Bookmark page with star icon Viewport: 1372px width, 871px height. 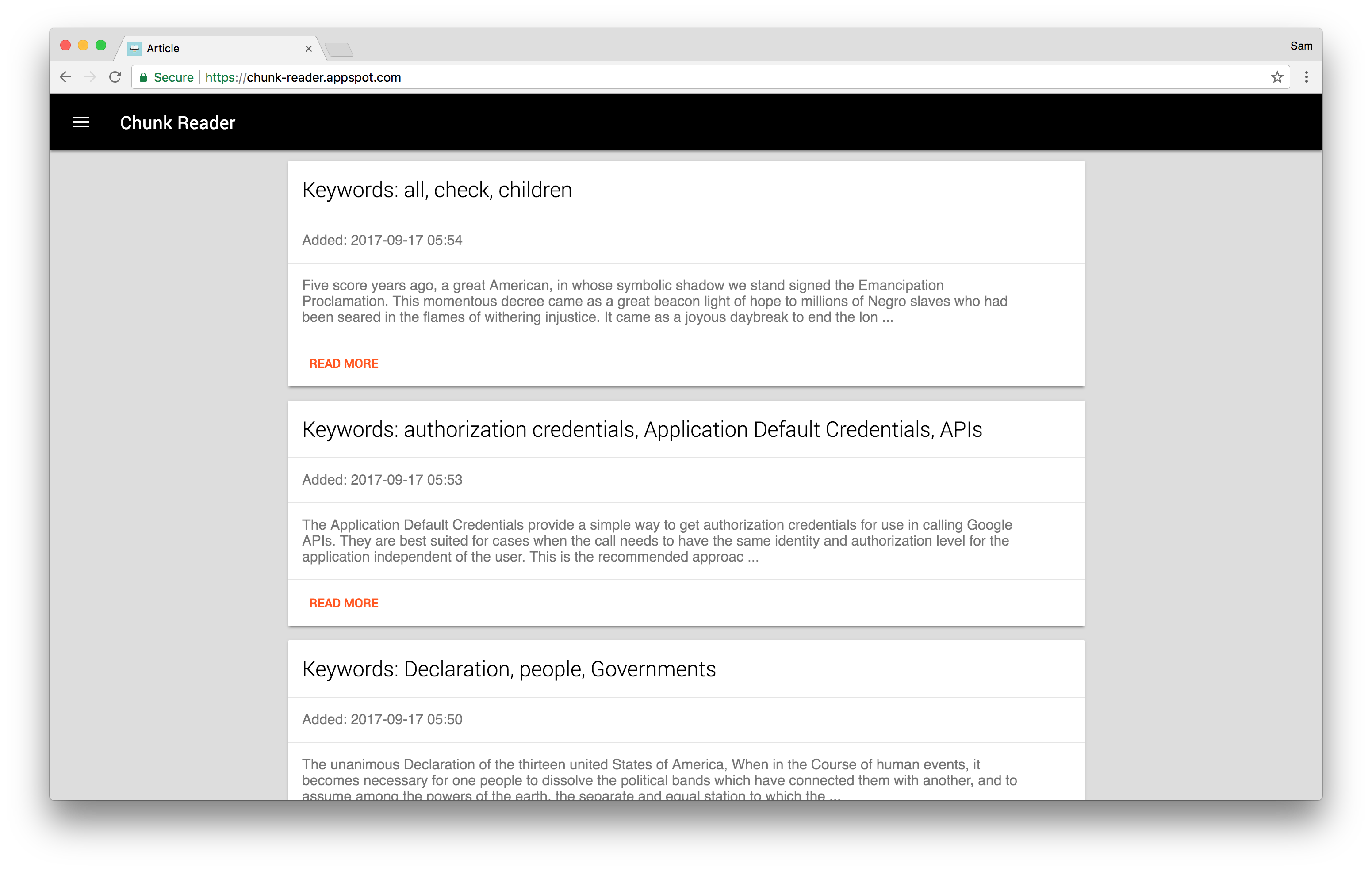pyautogui.click(x=1277, y=77)
